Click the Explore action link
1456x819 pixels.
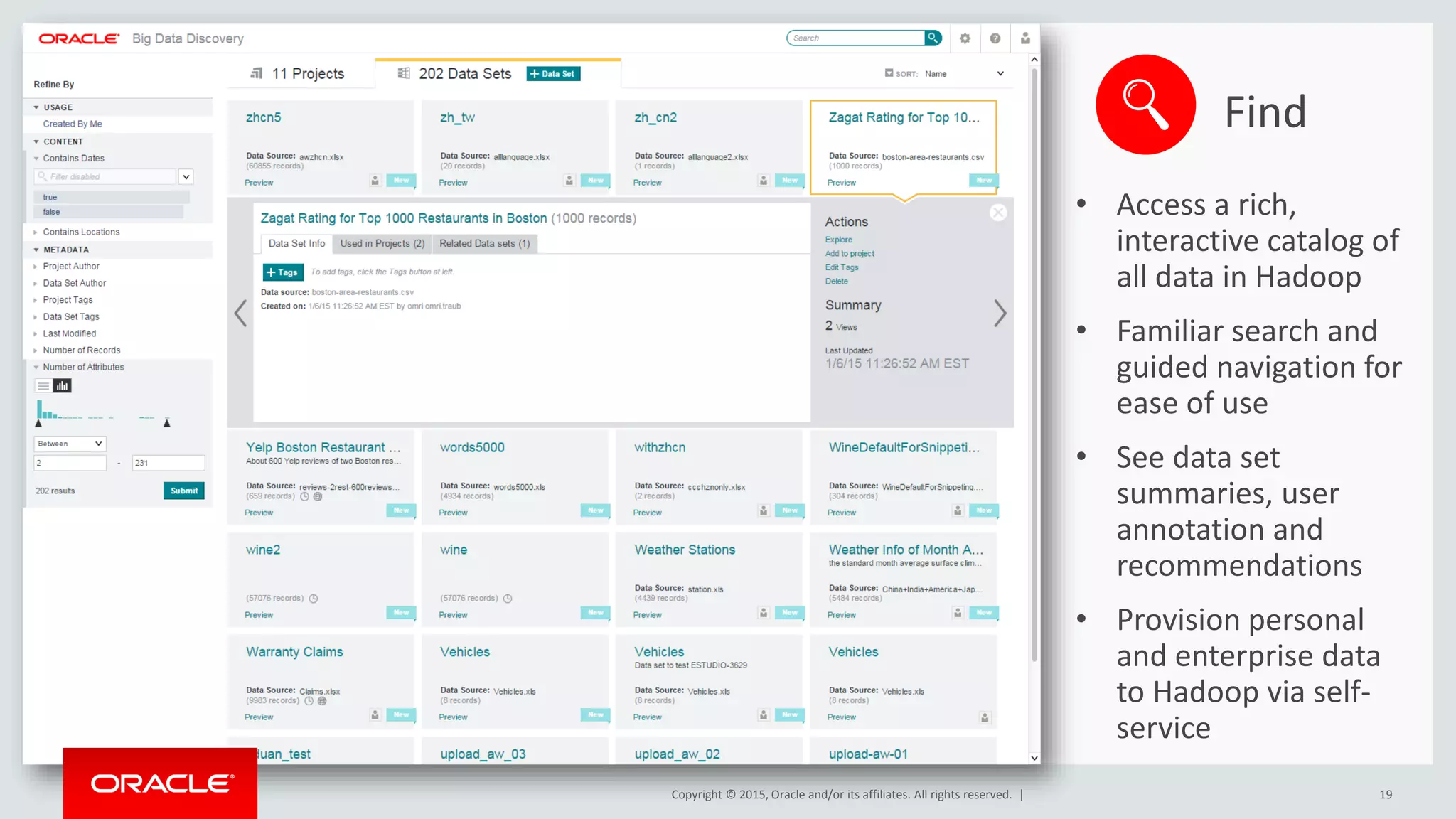click(x=838, y=240)
